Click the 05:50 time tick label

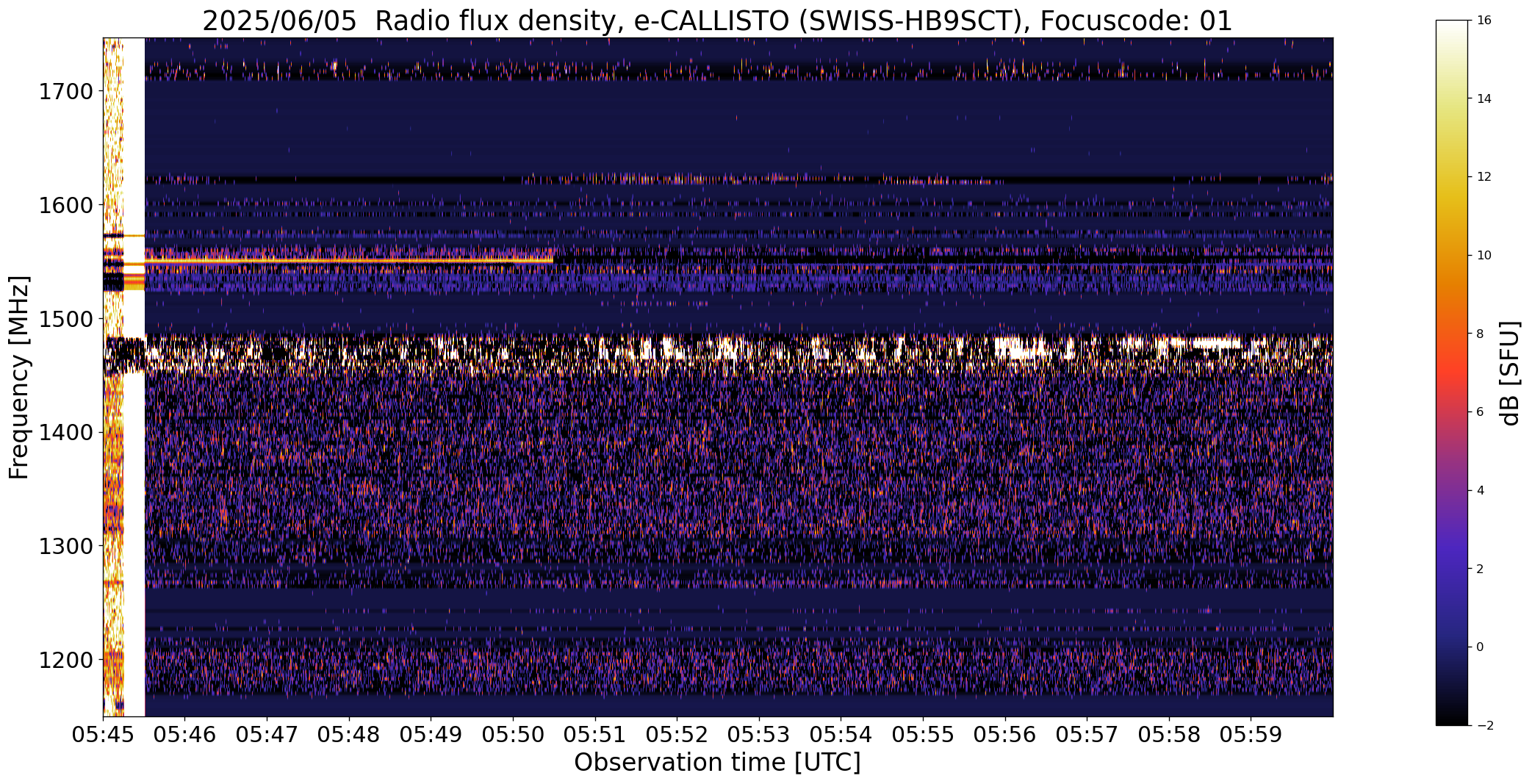(x=513, y=735)
